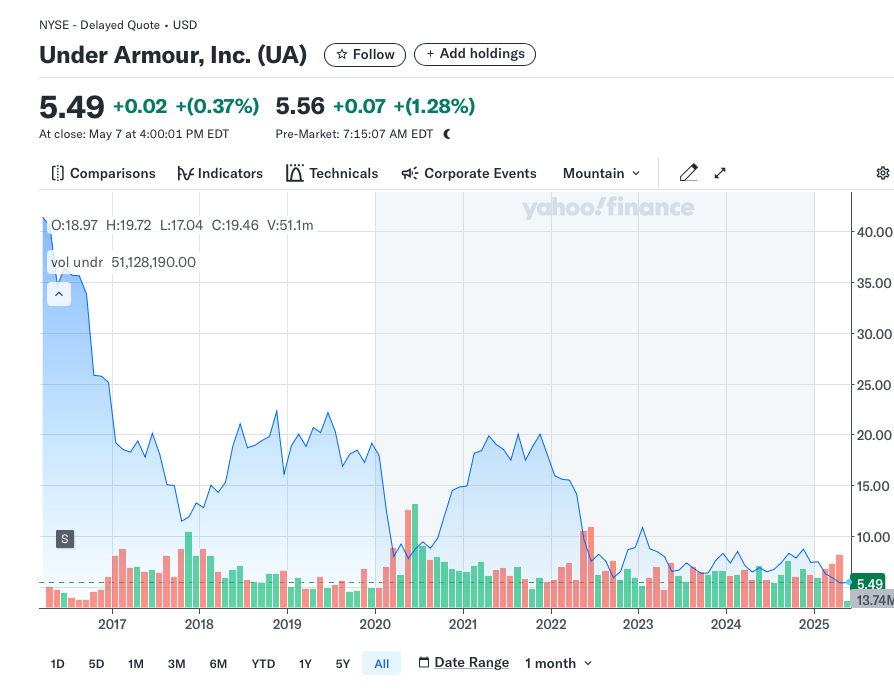Select the 3M time range
This screenshot has height=691, width=894.
click(177, 664)
